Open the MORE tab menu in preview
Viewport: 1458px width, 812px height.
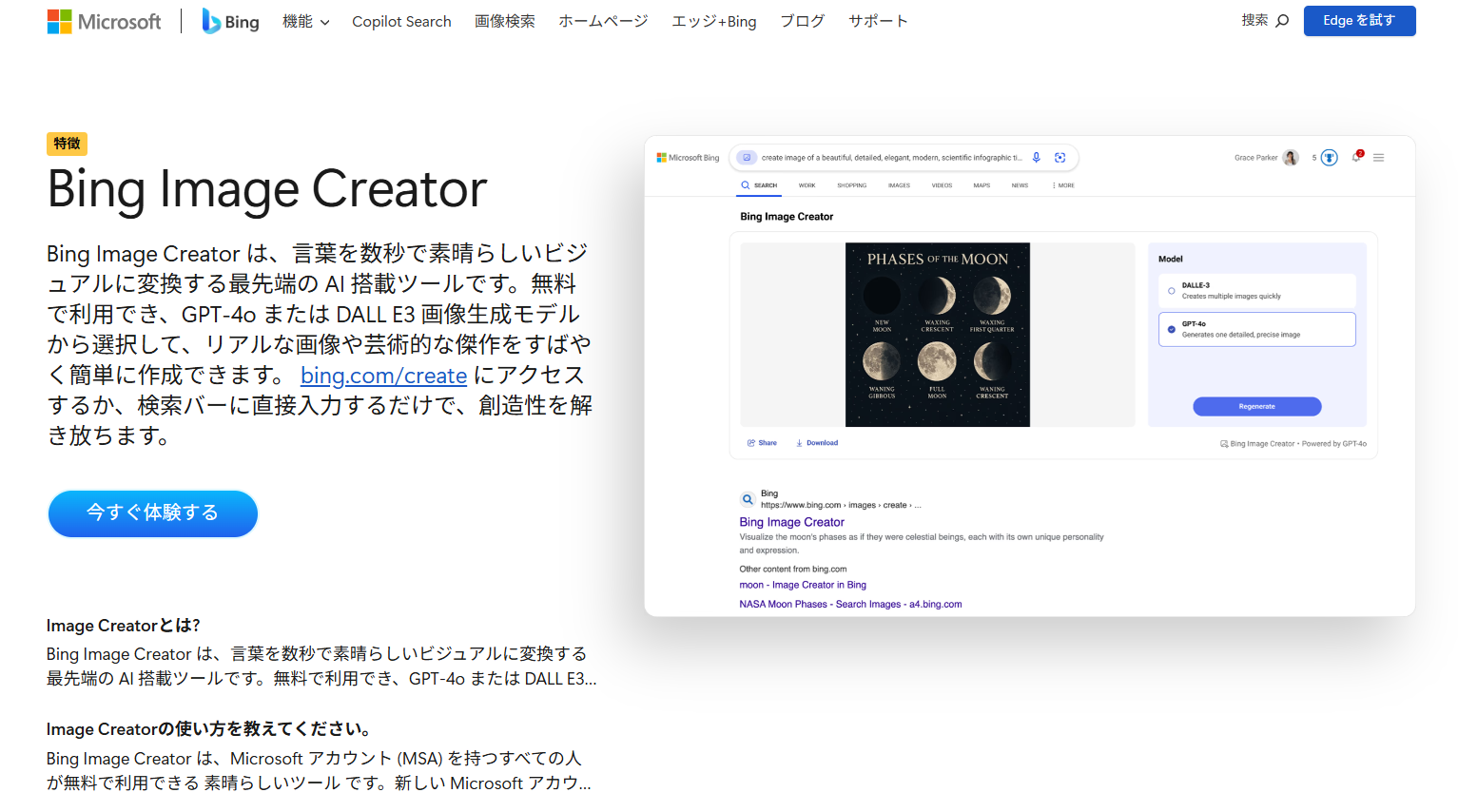click(x=1064, y=185)
